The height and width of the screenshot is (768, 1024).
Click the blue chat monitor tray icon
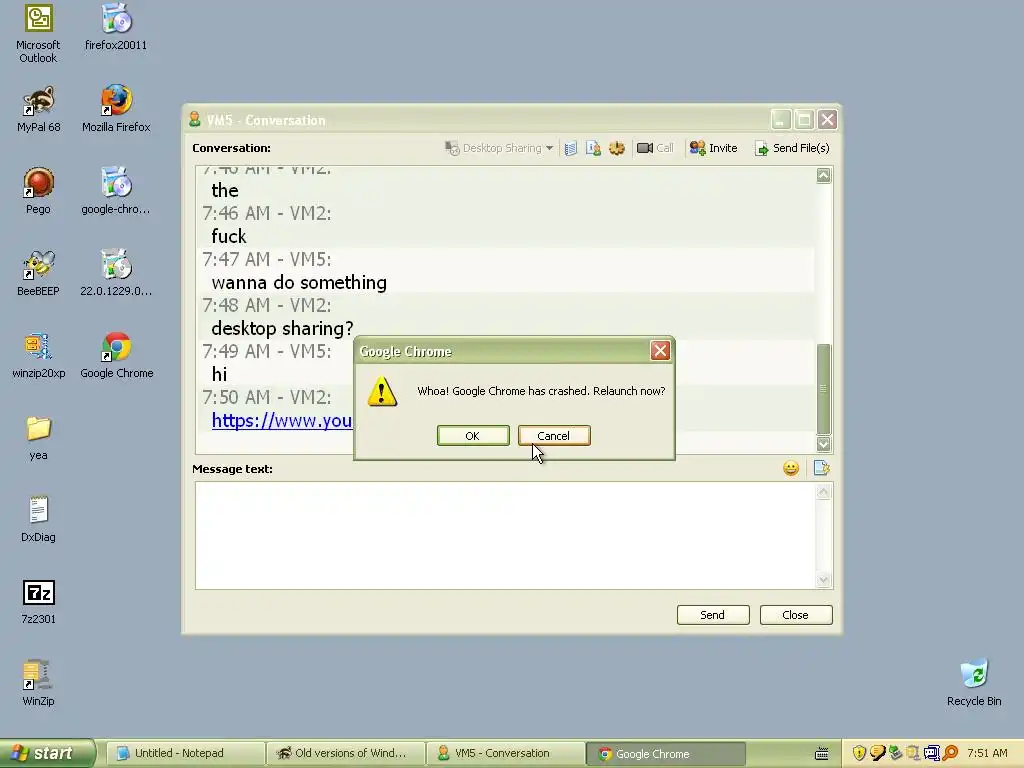(932, 753)
